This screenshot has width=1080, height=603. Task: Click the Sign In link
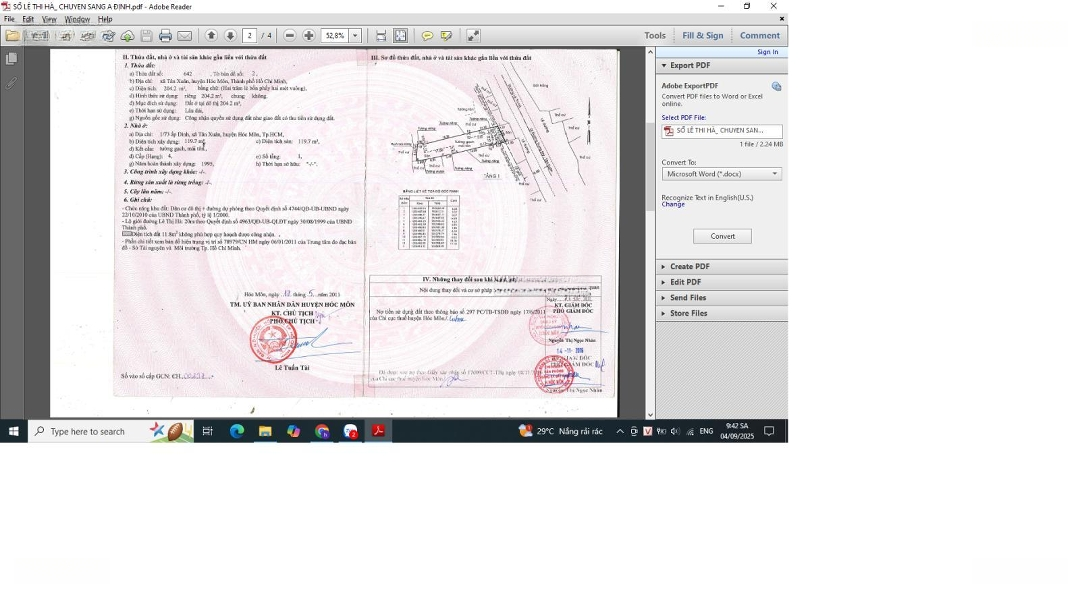point(767,52)
